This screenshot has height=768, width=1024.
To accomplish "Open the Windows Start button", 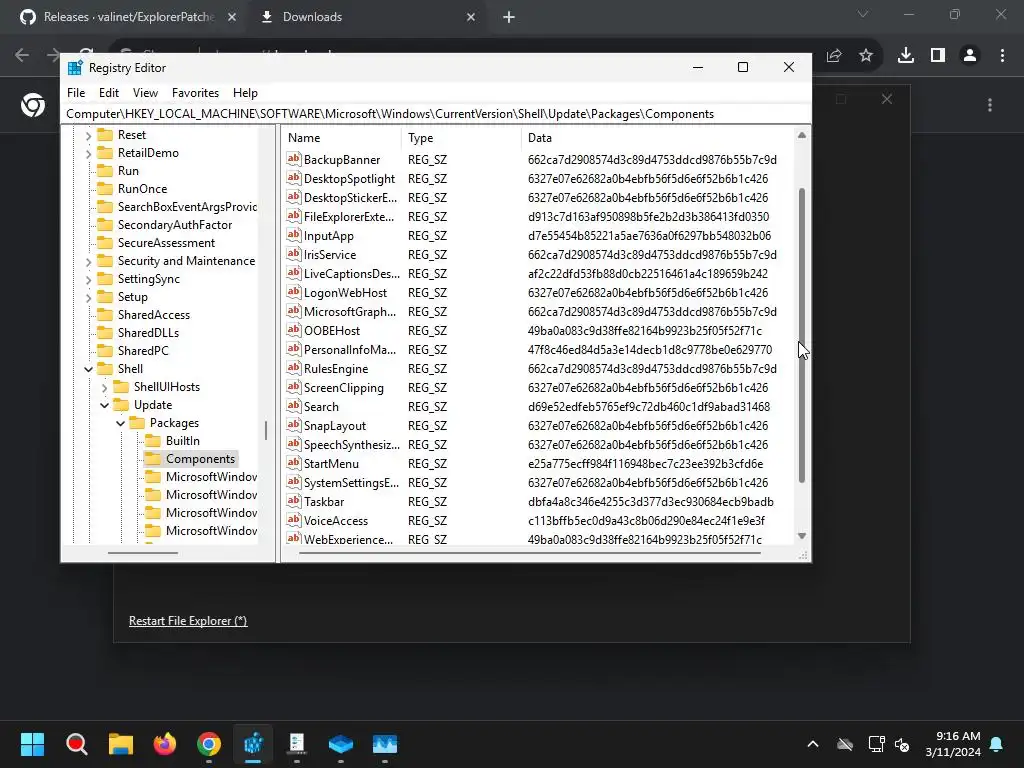I will click(32, 744).
